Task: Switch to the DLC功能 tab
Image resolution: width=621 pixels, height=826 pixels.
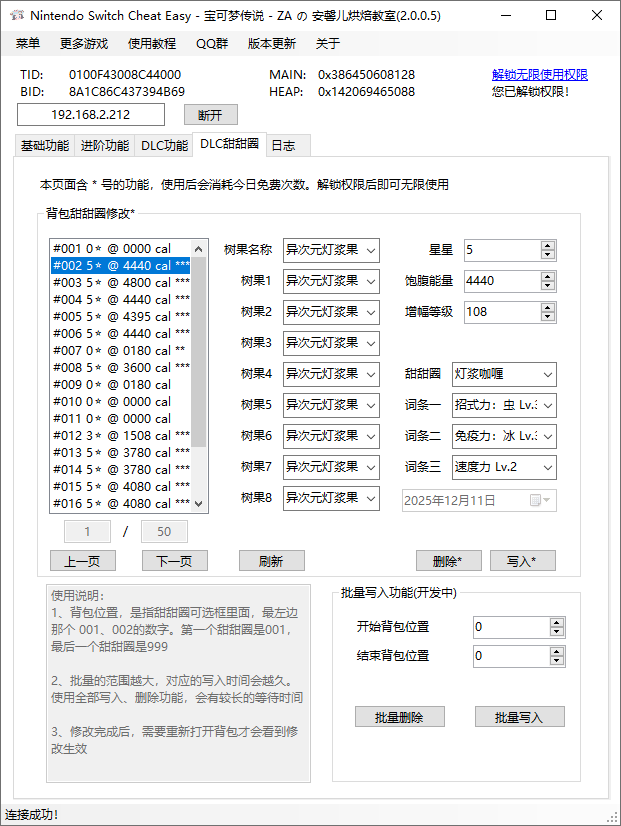Action: (x=164, y=145)
